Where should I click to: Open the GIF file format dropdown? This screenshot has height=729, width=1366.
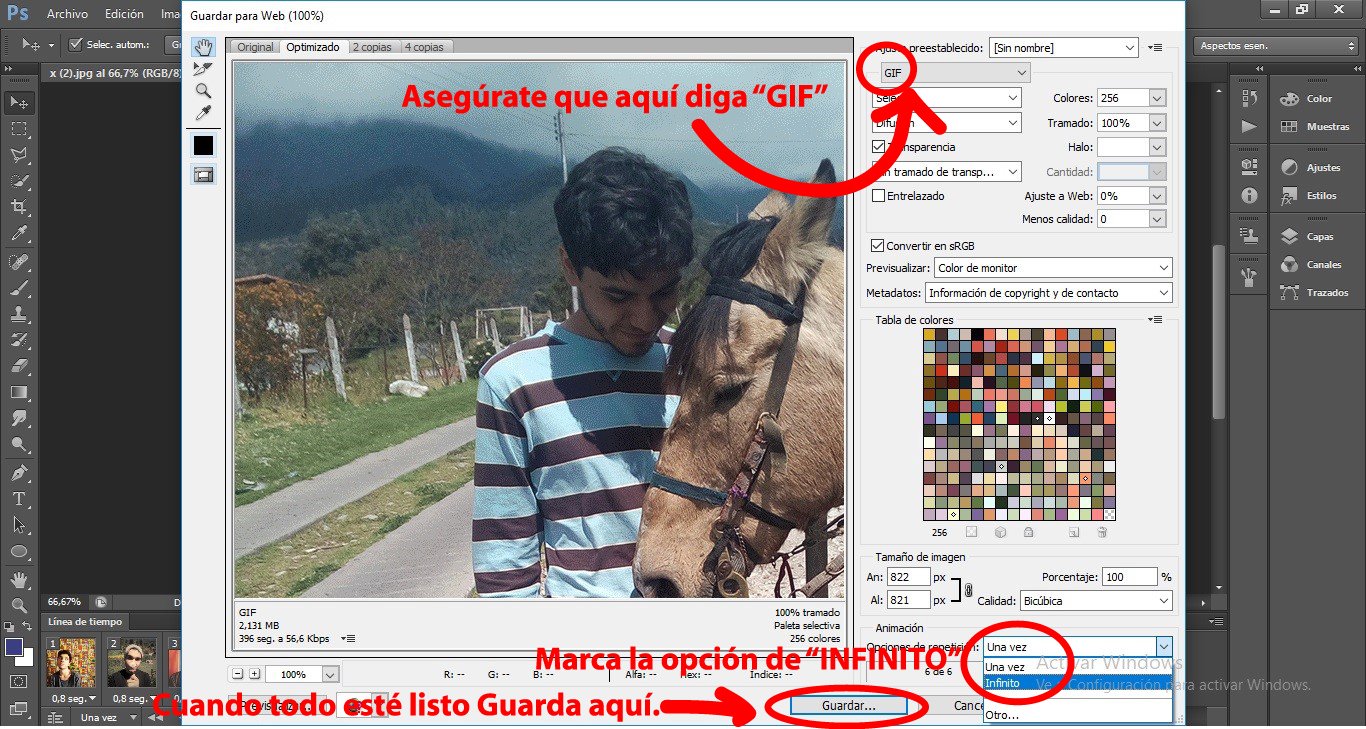click(955, 73)
